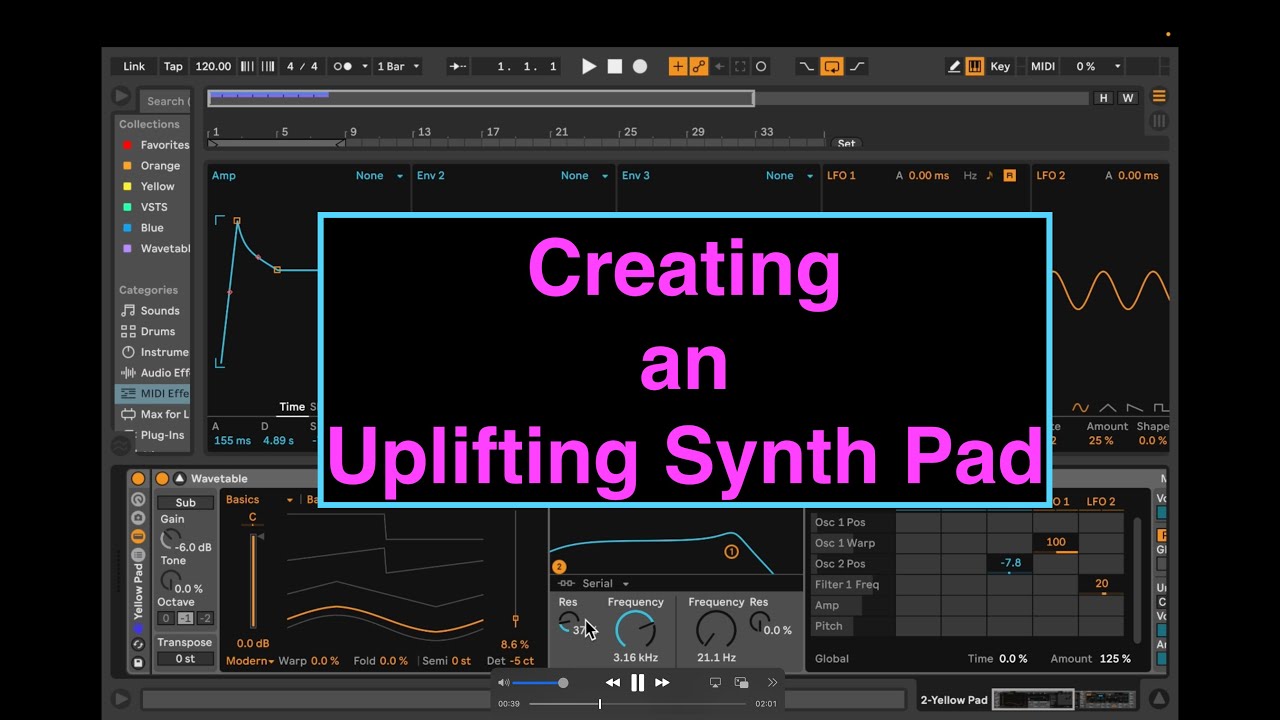Start playback with the transport Play button

pyautogui.click(x=589, y=66)
